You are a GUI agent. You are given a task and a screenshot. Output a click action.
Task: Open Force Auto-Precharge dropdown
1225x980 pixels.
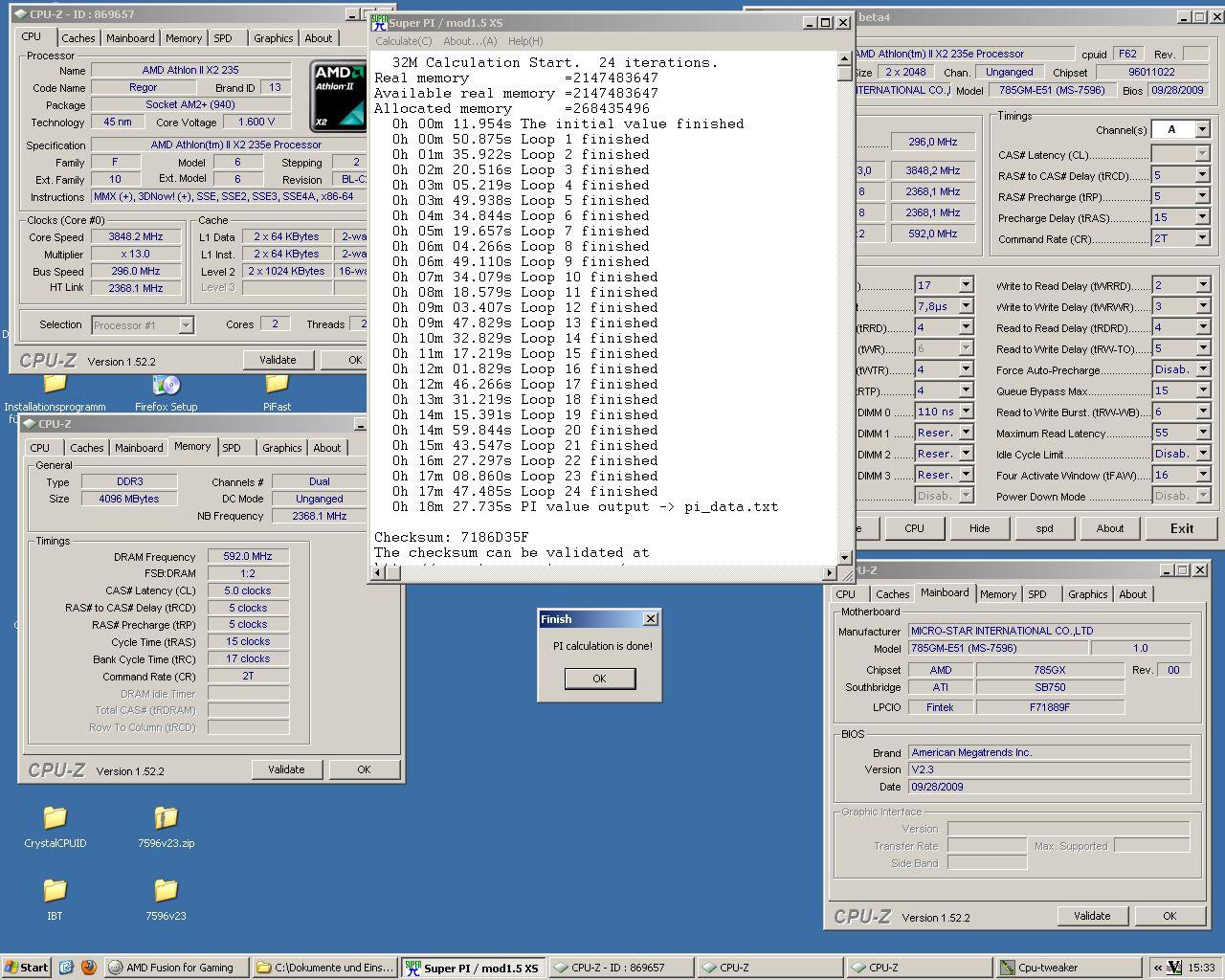tap(1203, 369)
